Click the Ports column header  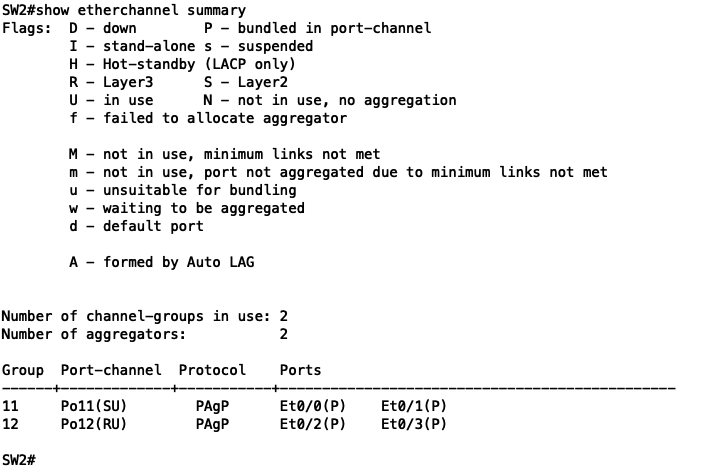click(x=300, y=370)
